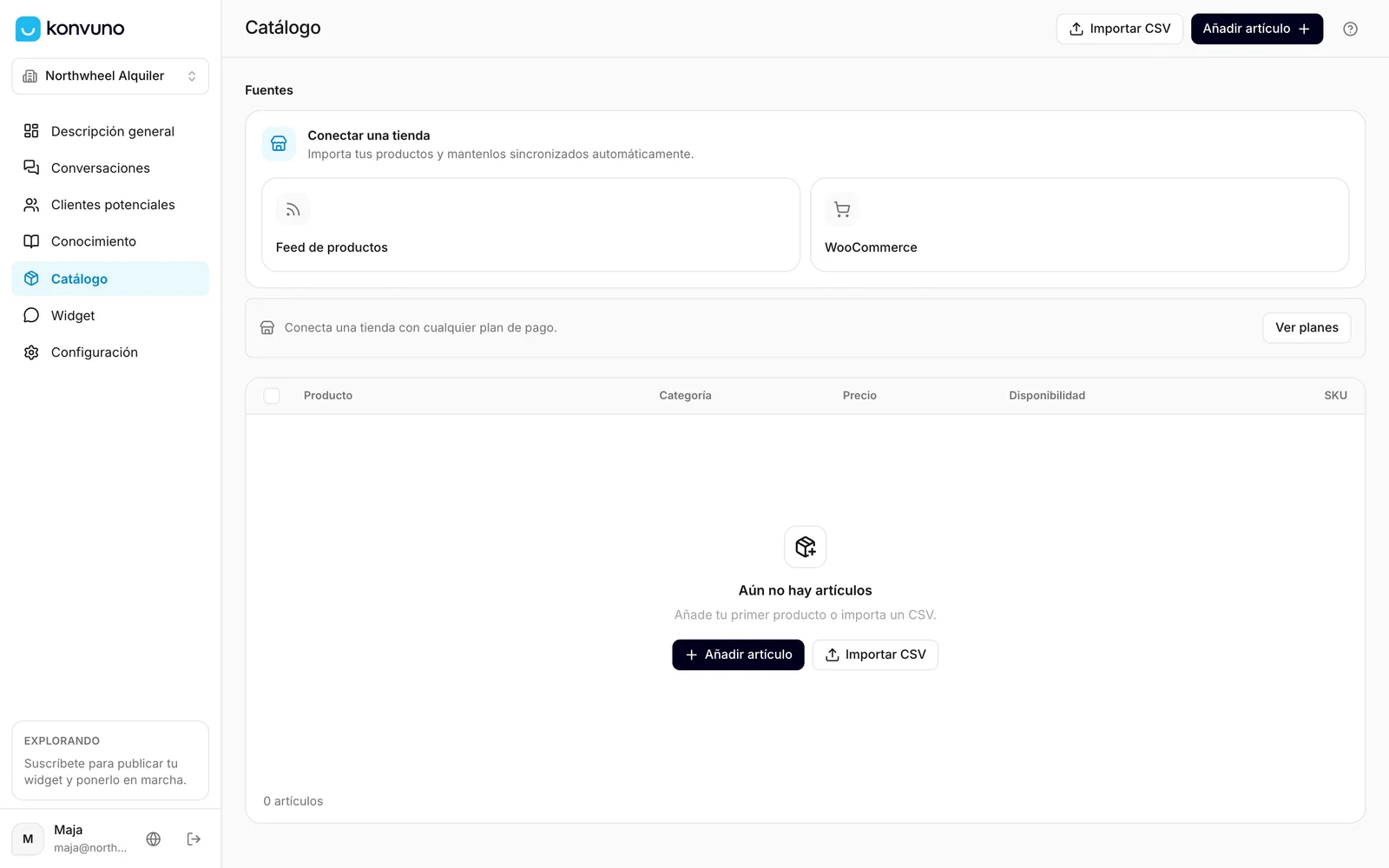Image resolution: width=1389 pixels, height=868 pixels.
Task: Select the WooCommerce cart source card
Action: (1079, 225)
